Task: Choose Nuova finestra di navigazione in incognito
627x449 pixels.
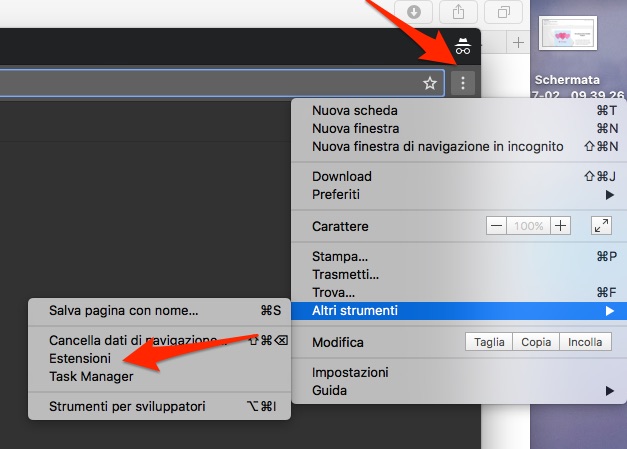Action: tap(437, 146)
